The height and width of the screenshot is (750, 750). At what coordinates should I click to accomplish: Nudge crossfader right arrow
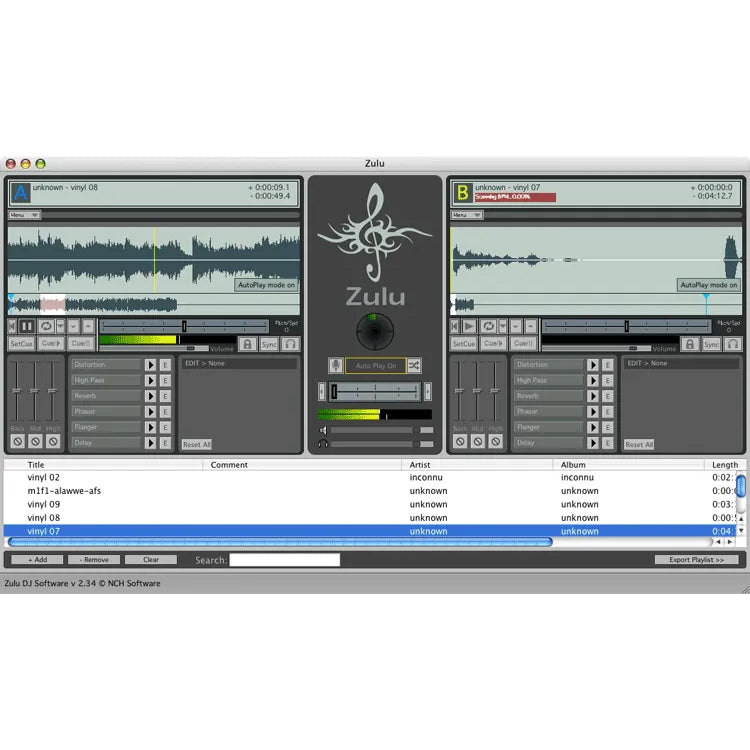[428, 391]
